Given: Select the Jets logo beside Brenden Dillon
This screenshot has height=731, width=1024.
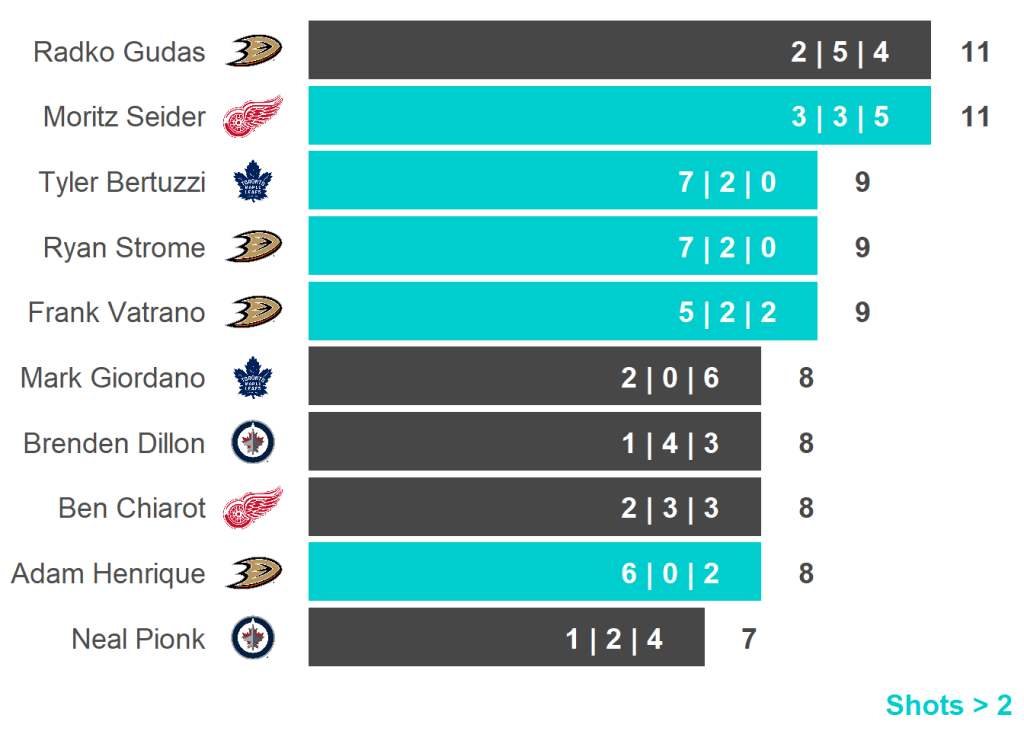Looking at the screenshot, I should tap(252, 443).
